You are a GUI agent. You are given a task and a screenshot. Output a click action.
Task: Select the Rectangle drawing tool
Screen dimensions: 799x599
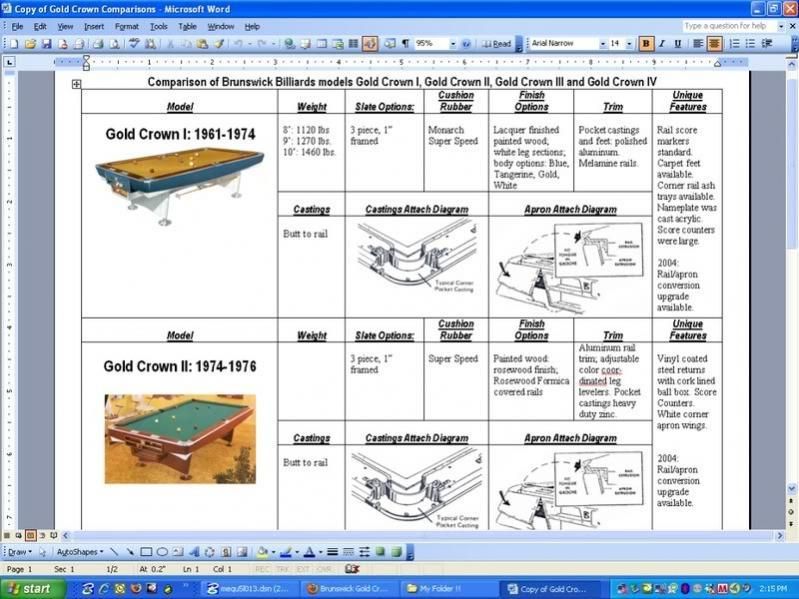tap(146, 552)
